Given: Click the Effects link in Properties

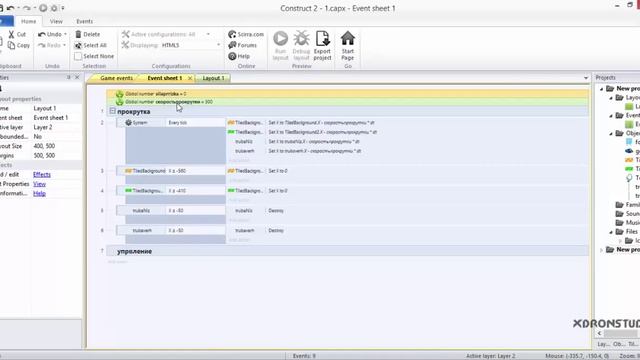Looking at the screenshot, I should tap(42, 174).
